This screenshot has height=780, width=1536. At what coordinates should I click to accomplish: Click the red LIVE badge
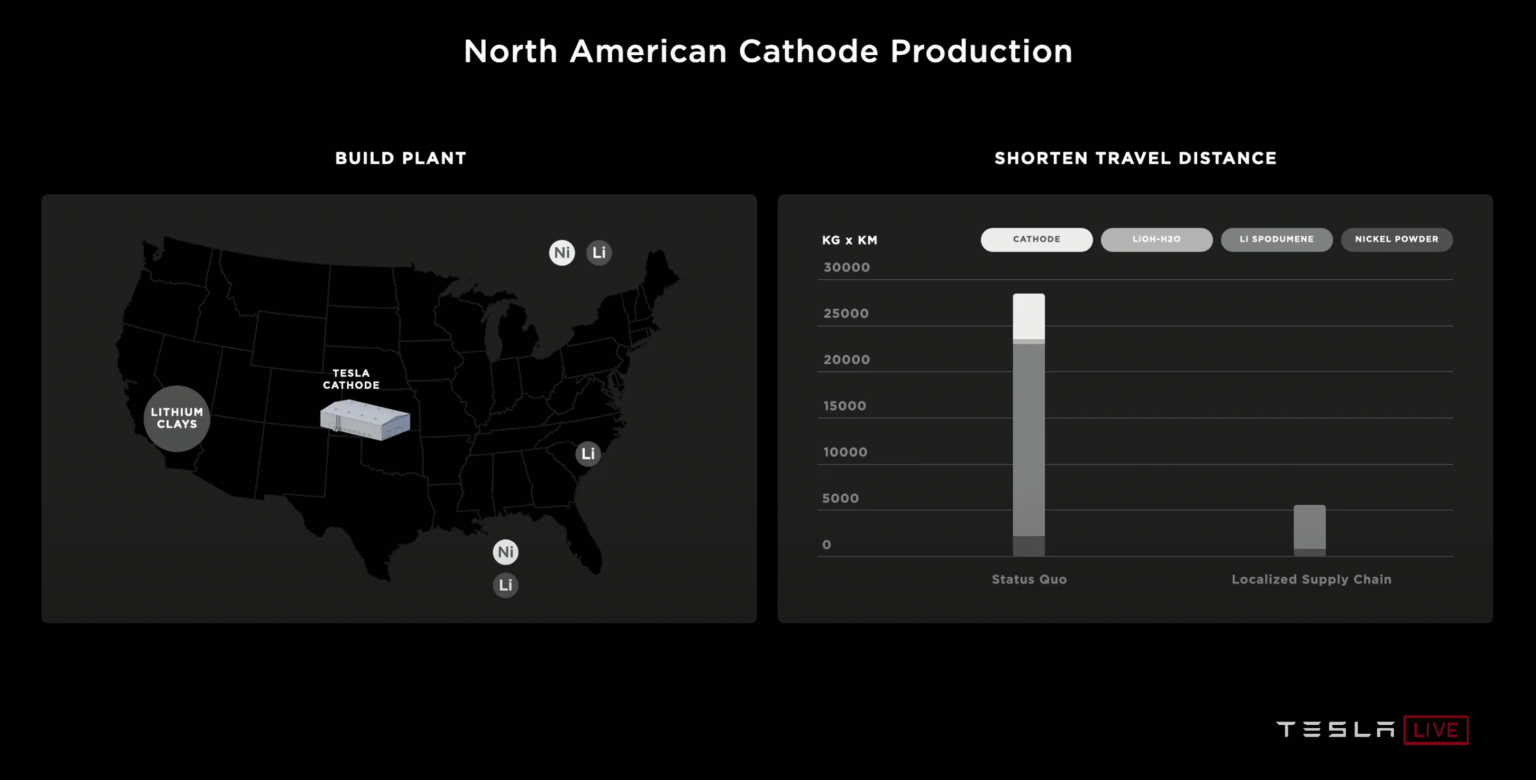tap(1436, 730)
